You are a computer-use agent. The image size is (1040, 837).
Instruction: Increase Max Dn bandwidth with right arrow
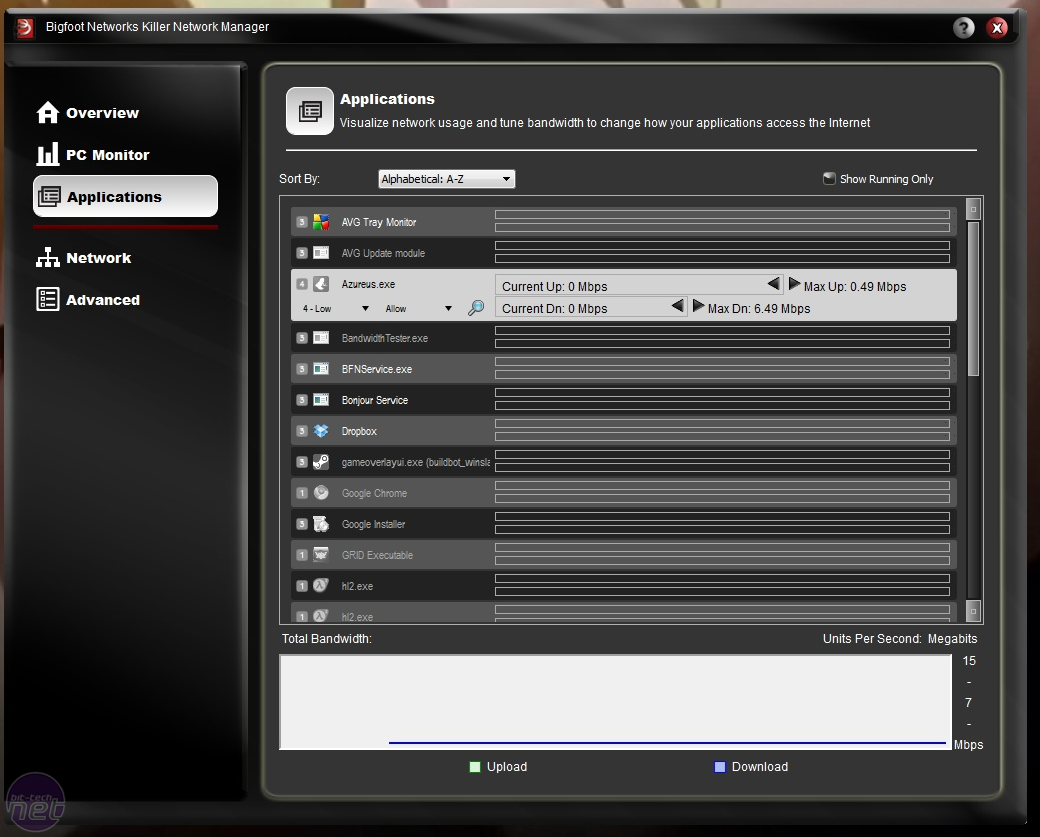pyautogui.click(x=698, y=306)
